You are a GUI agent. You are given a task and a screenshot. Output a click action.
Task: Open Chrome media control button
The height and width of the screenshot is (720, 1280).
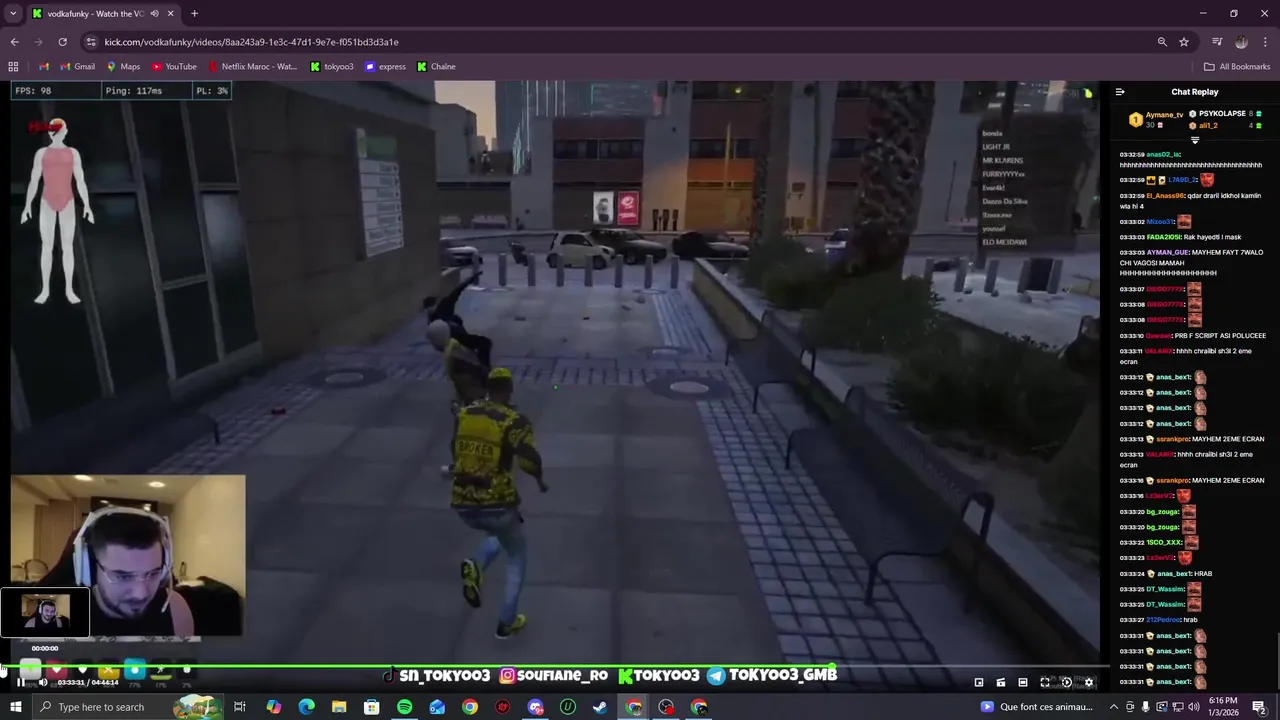coord(1217,42)
